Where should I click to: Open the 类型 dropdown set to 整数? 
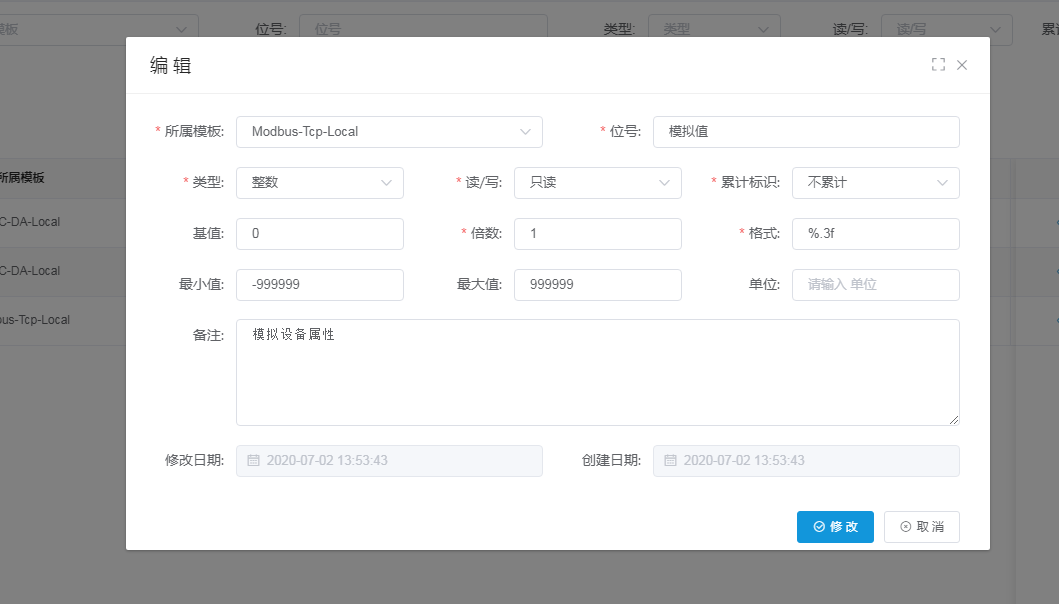point(319,183)
